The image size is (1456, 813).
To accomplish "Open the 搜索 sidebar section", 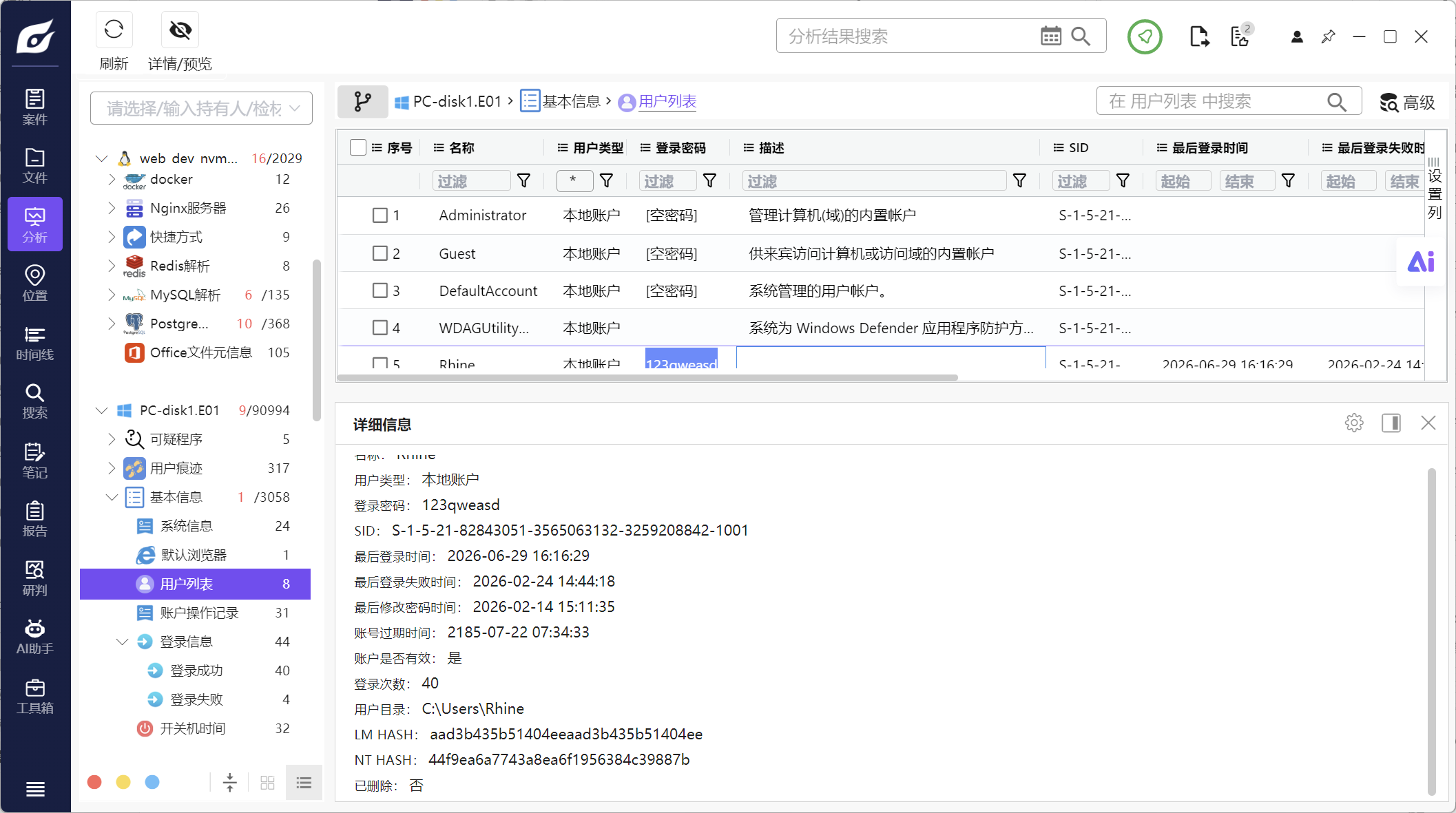I will pos(35,401).
